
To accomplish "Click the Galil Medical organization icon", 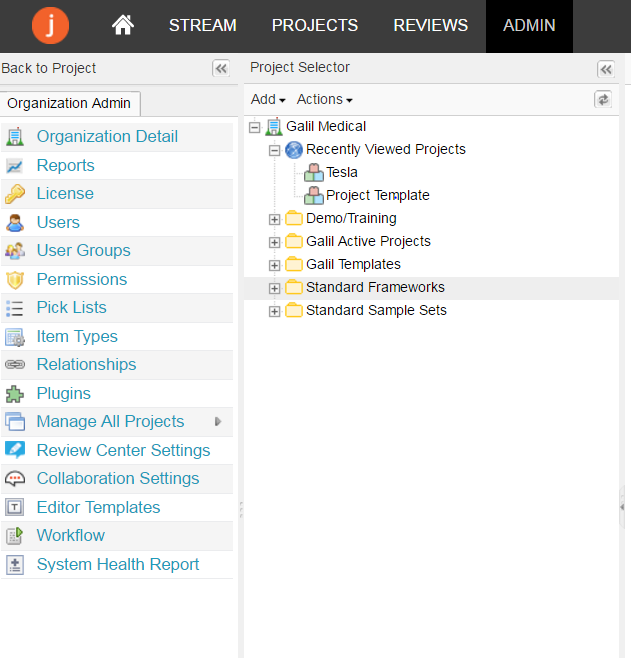I will [x=274, y=126].
